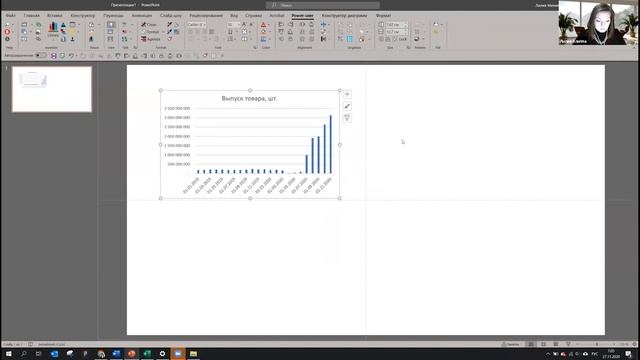This screenshot has height=360, width=640.
Task: Open Task View from the taskbar
Action: point(39,354)
